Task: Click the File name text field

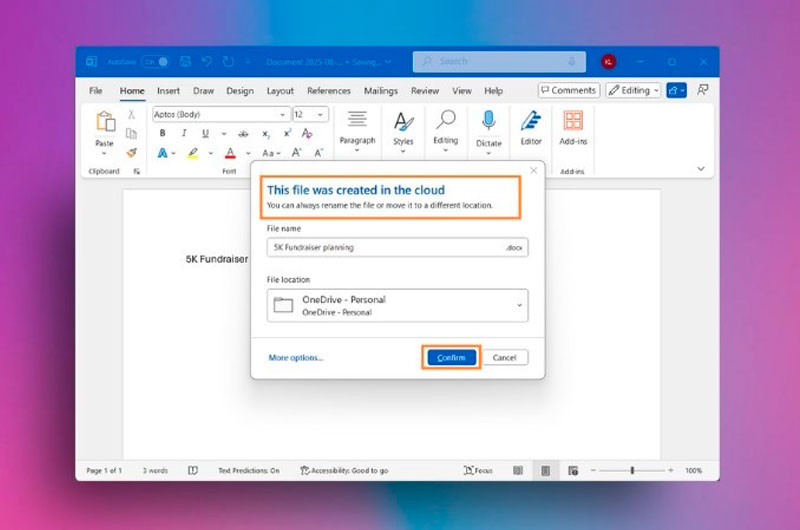Action: (385, 247)
